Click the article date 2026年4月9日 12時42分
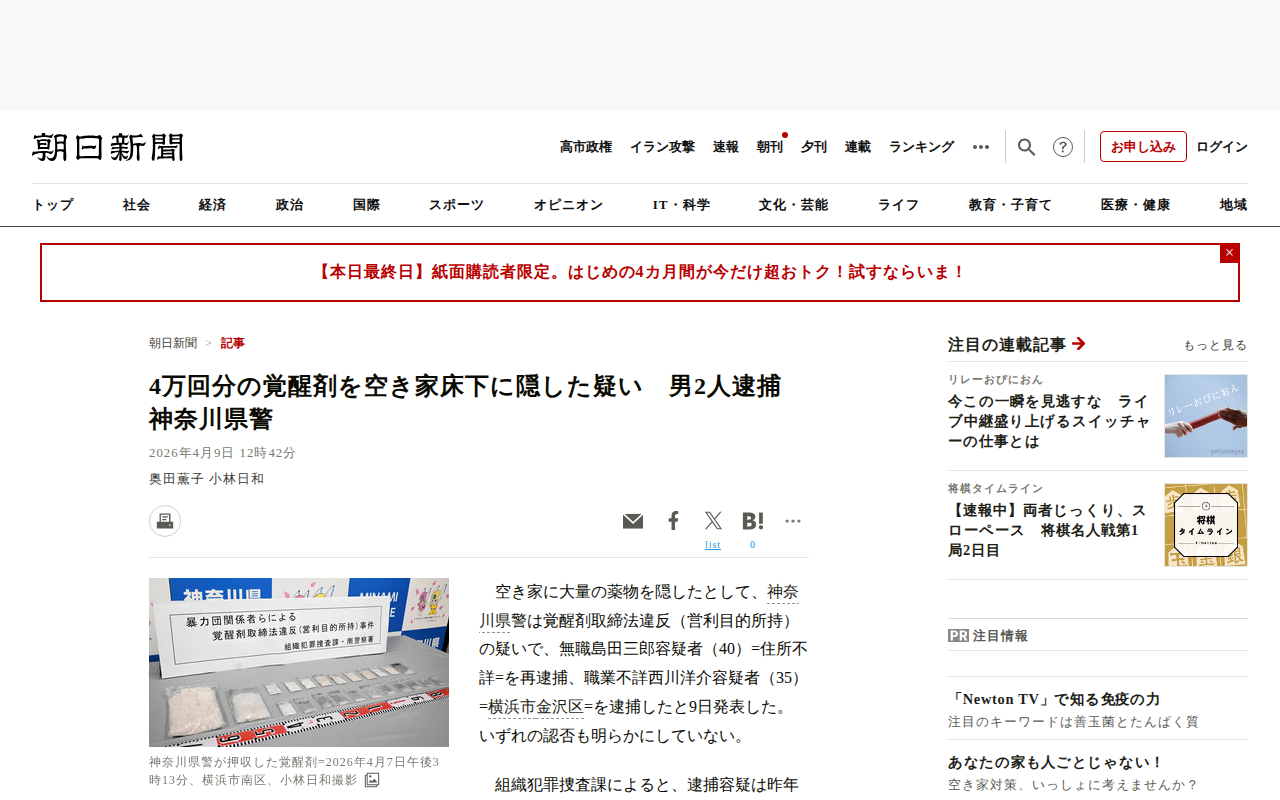This screenshot has height=800, width=1280. pos(222,453)
